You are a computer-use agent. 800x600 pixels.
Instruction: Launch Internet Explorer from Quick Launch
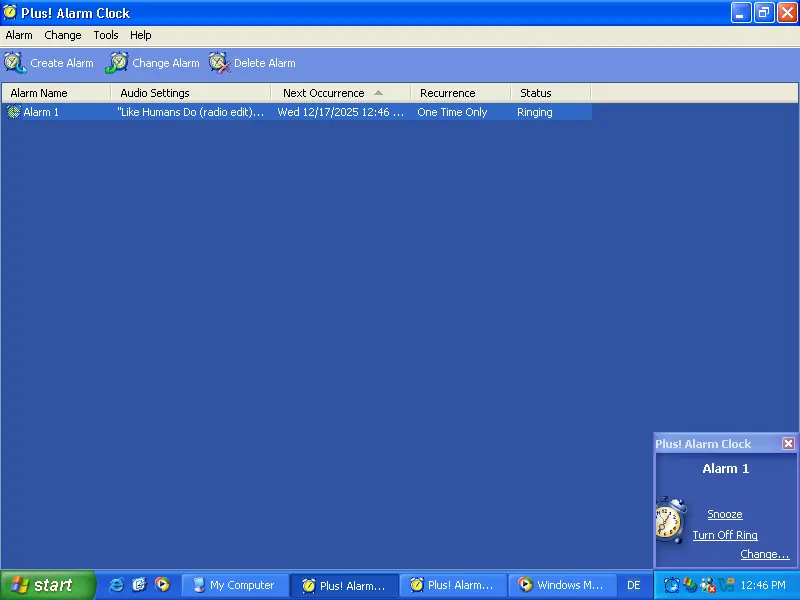(x=116, y=585)
